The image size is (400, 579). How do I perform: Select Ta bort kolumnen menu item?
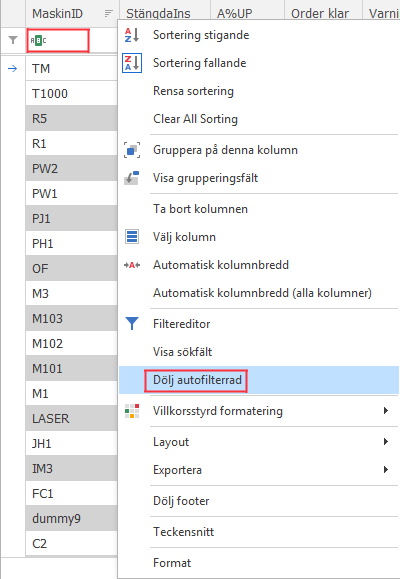tap(259, 209)
